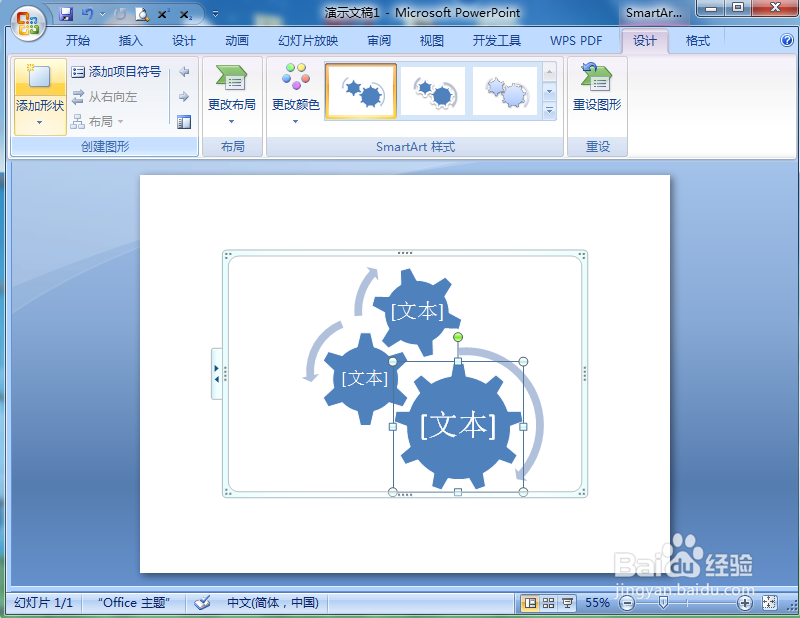The width and height of the screenshot is (800, 618).
Task: Open the 布局 dropdown in 创建图形 group
Action: point(97,121)
